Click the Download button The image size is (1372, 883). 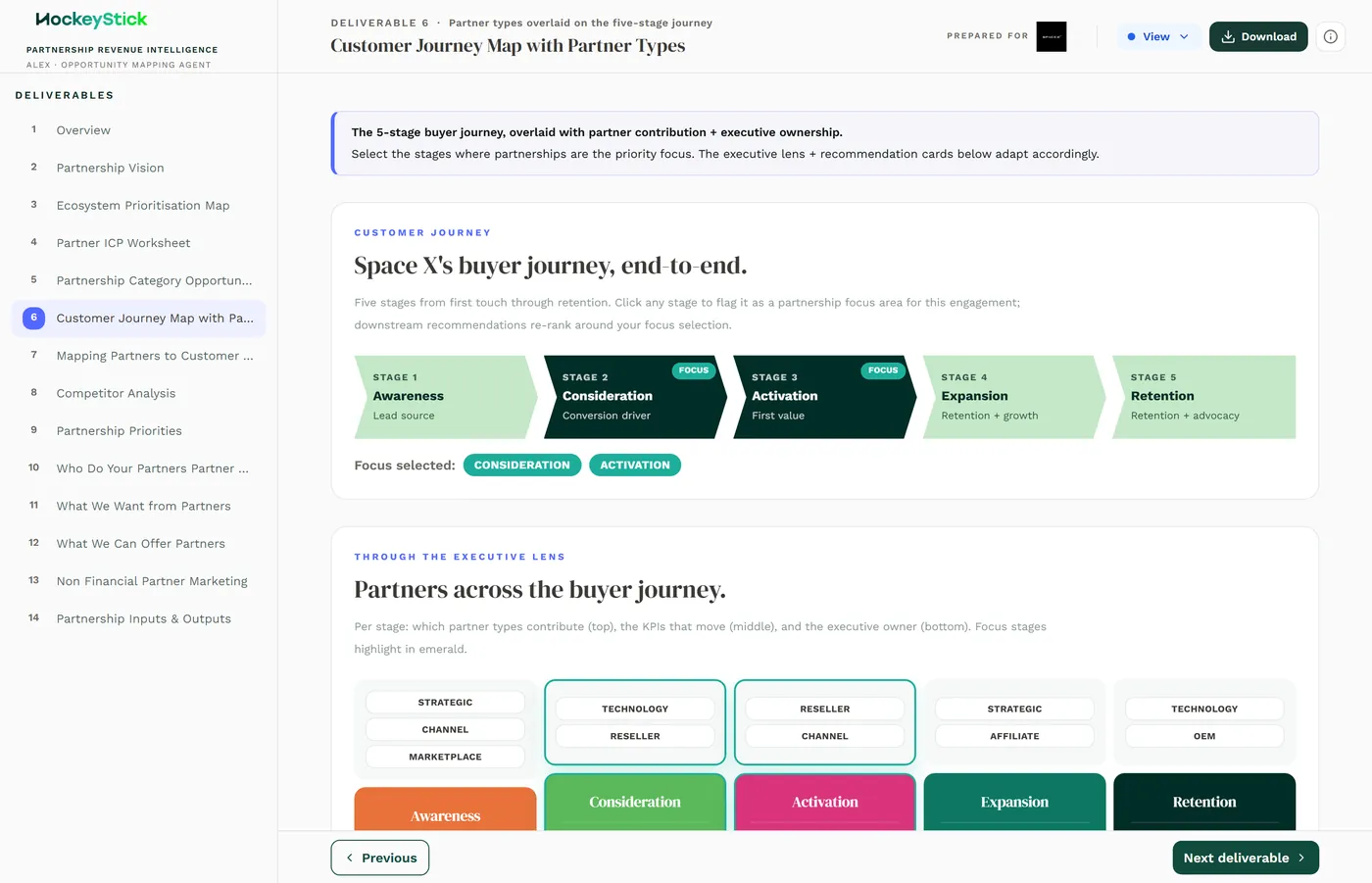coord(1258,36)
